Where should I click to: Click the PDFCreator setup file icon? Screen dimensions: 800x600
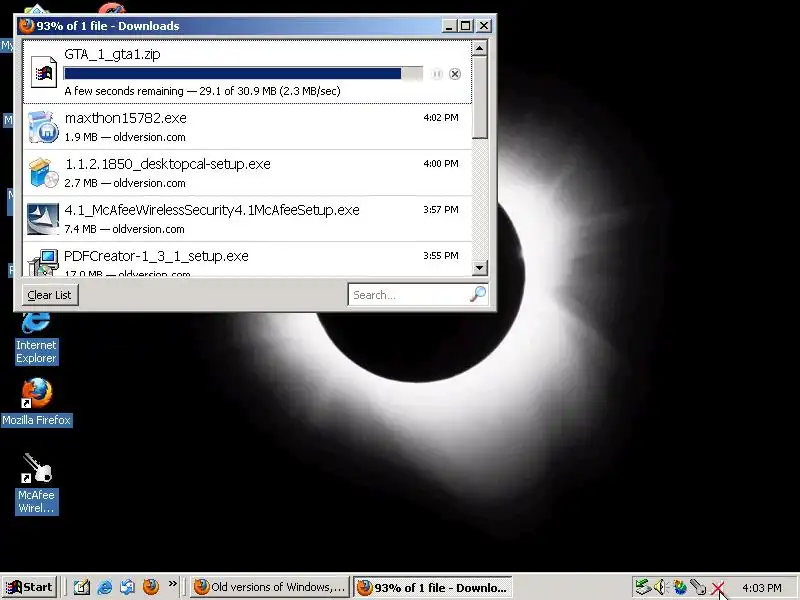coord(43,263)
